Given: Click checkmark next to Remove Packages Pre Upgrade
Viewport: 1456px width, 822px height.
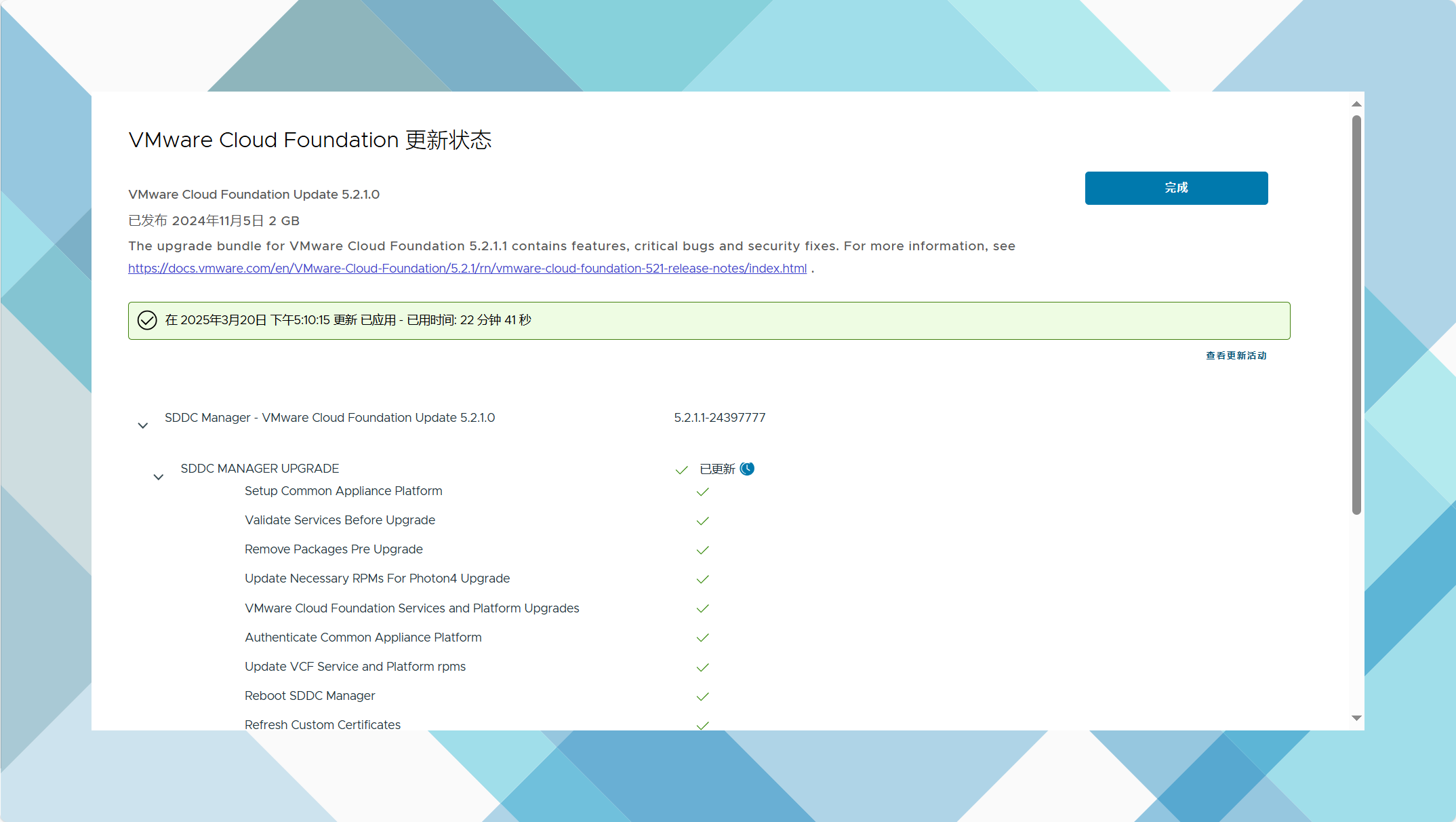Looking at the screenshot, I should coord(702,550).
